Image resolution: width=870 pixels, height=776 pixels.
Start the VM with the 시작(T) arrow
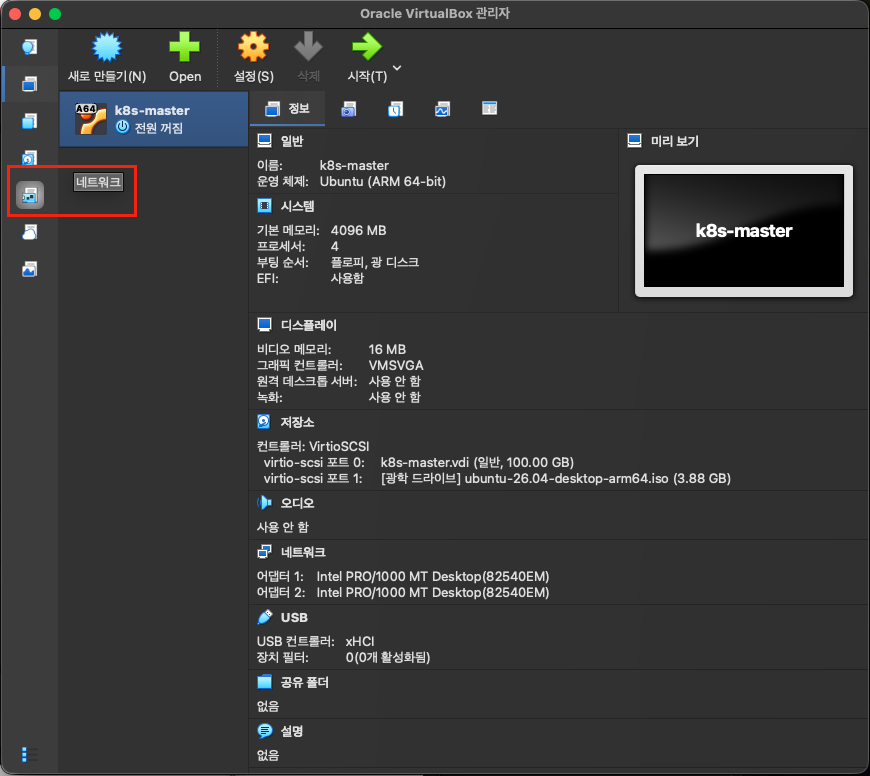(367, 58)
